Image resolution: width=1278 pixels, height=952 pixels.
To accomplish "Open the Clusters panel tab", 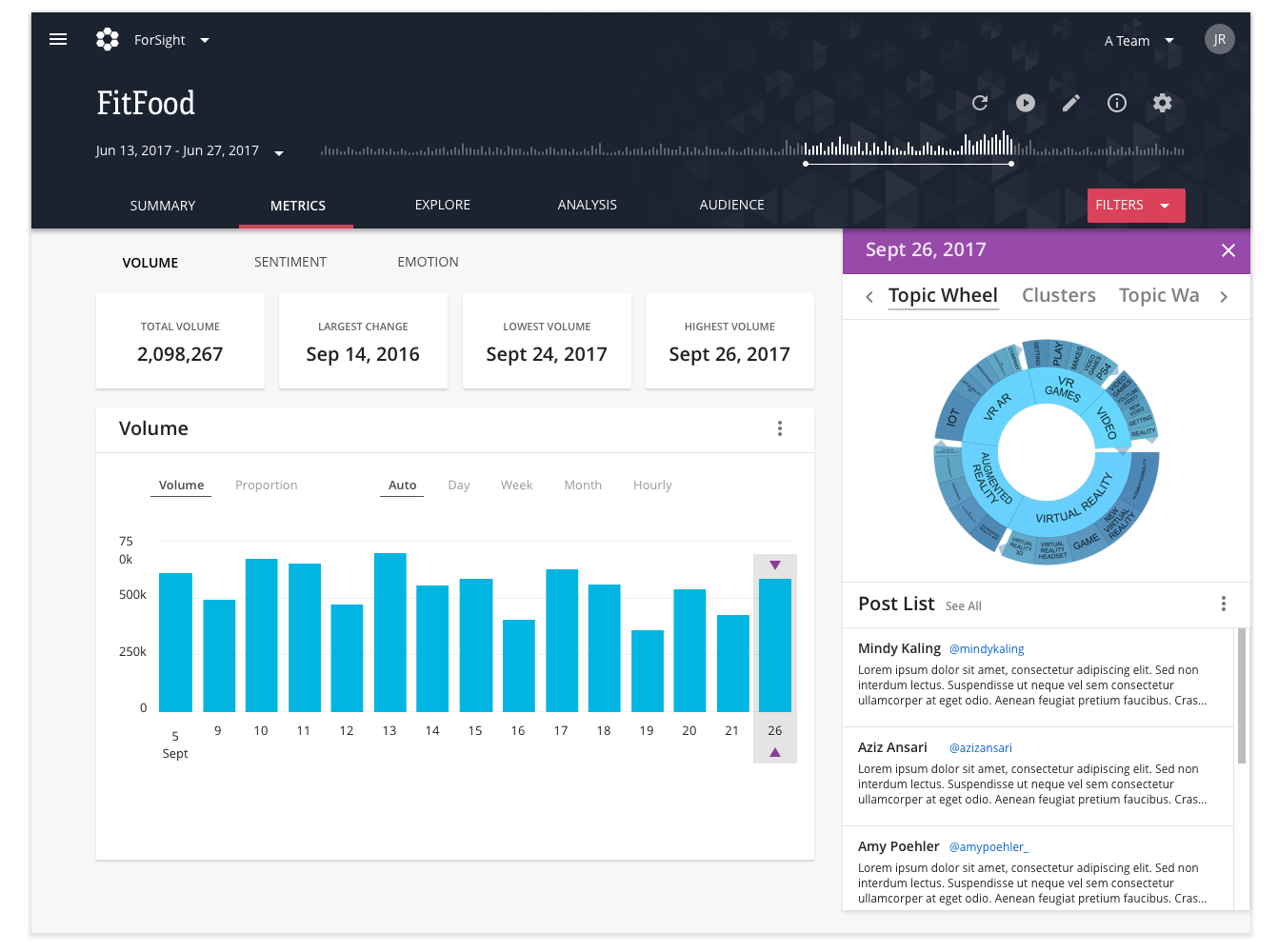I will [1059, 295].
